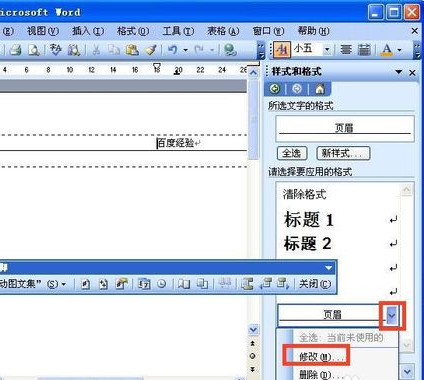
Task: Select the Format Painter brush
Action: (x=151, y=50)
